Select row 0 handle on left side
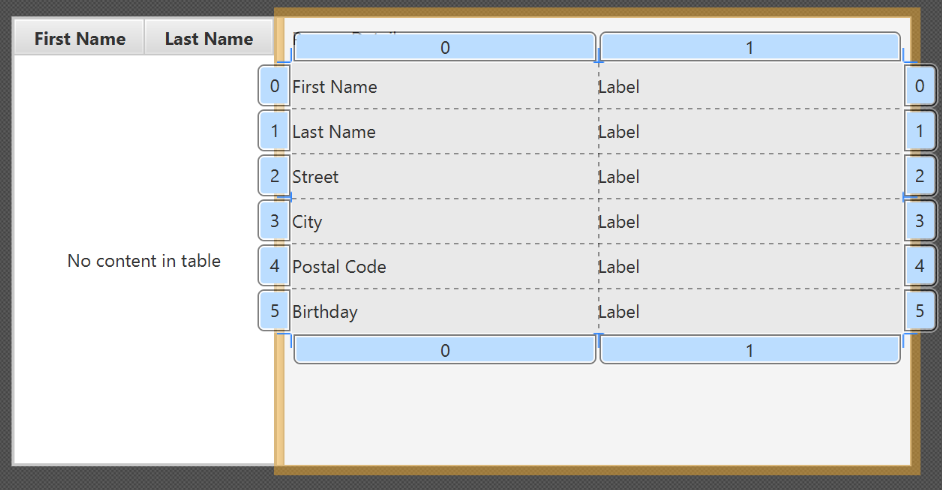 tap(274, 86)
